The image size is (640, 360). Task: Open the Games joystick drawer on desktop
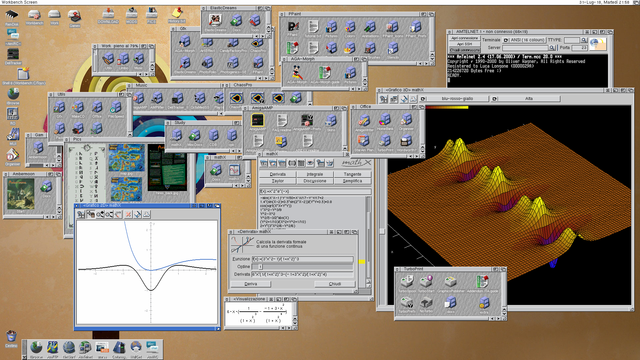(74, 16)
